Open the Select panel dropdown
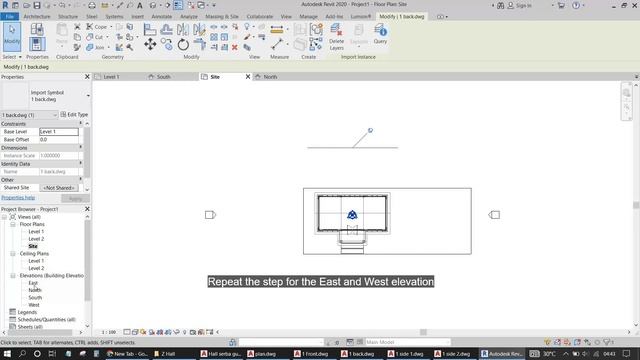Screen dimensions: 640x360 click(x=12, y=57)
